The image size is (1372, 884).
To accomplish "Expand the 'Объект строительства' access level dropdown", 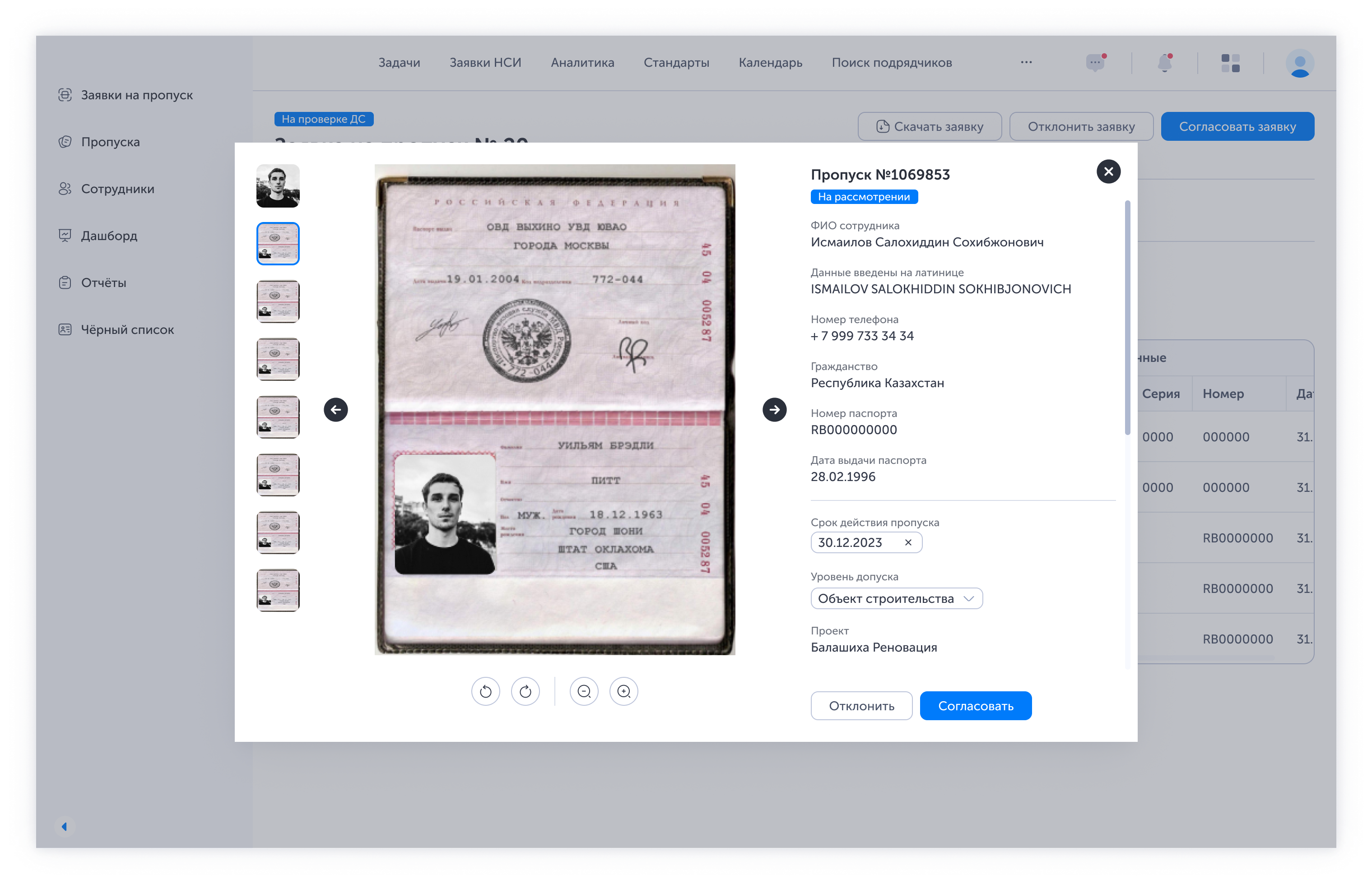I will coord(897,599).
